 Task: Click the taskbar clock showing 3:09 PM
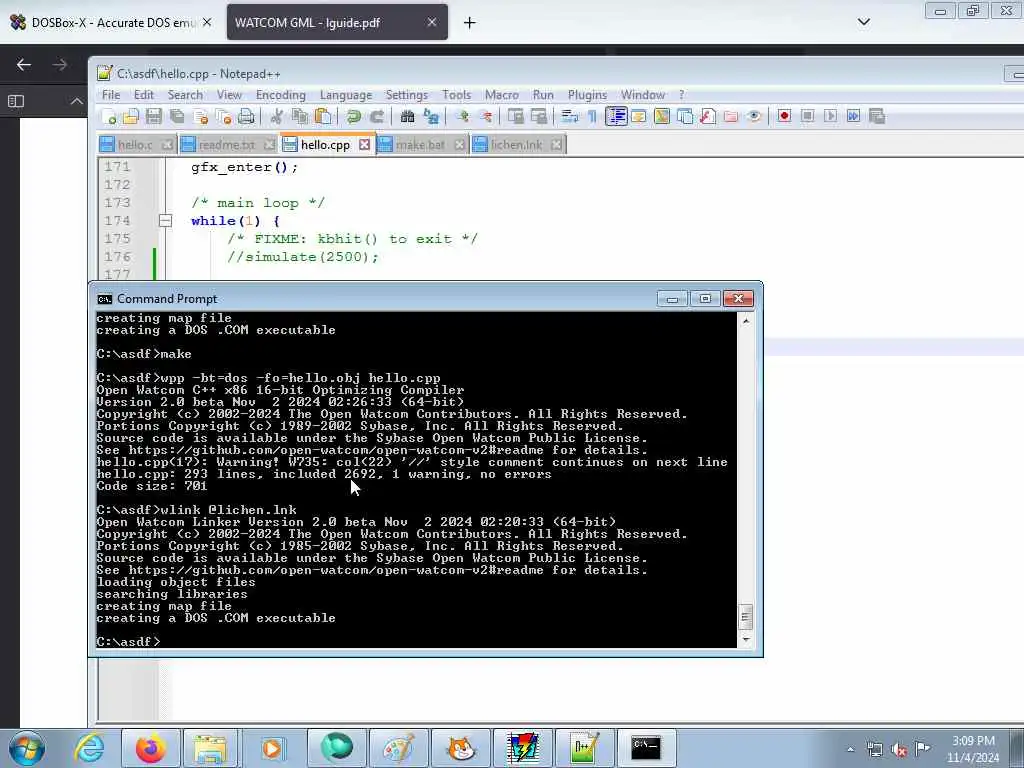(x=973, y=749)
